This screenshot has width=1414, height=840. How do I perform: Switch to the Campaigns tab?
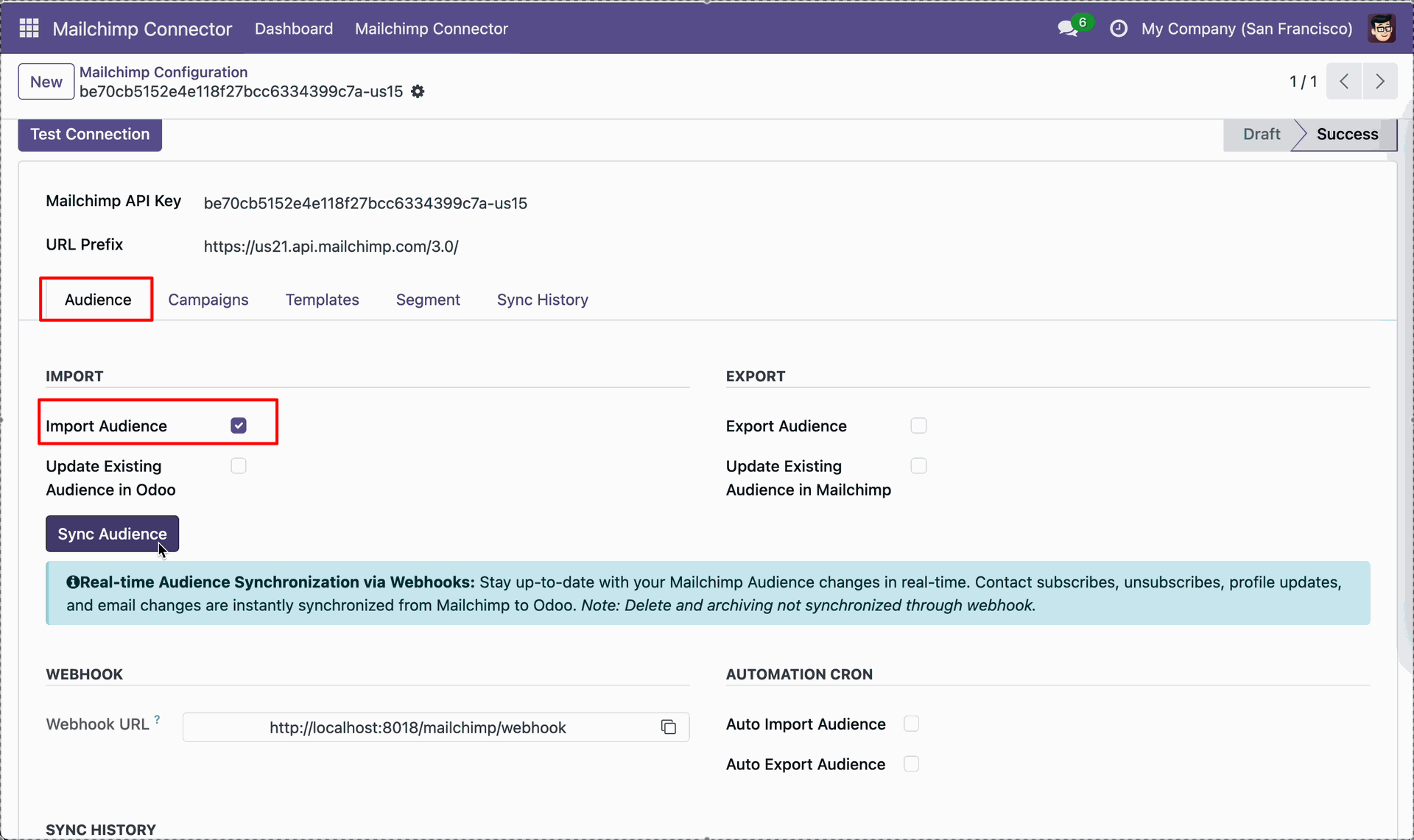(208, 300)
